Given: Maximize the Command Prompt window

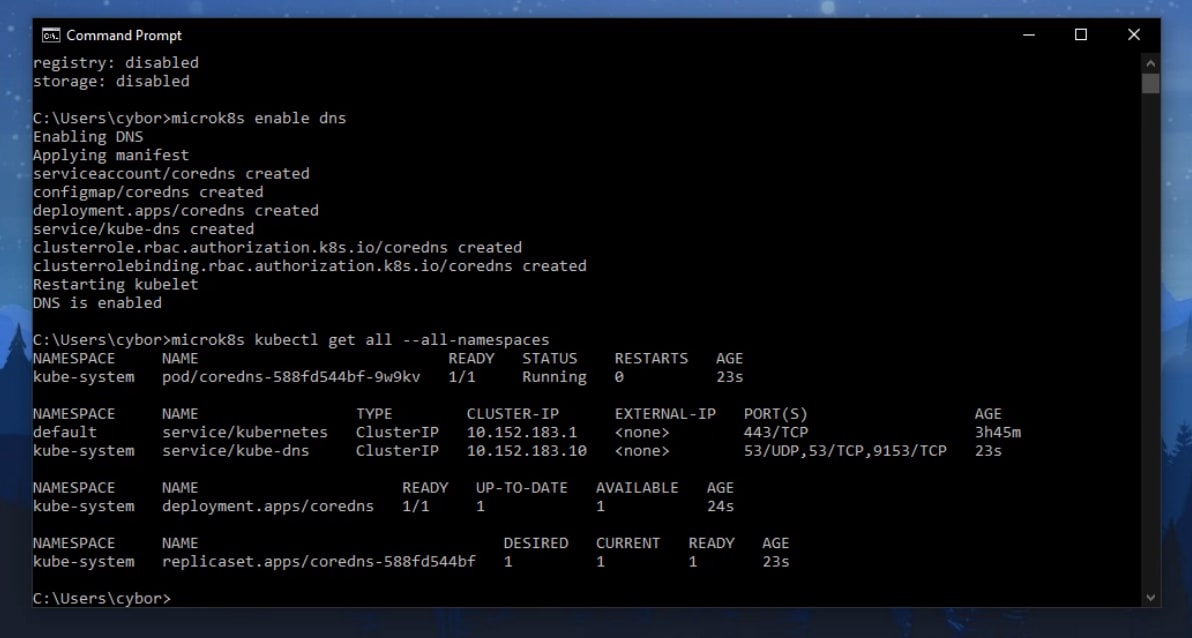Looking at the screenshot, I should (1080, 35).
